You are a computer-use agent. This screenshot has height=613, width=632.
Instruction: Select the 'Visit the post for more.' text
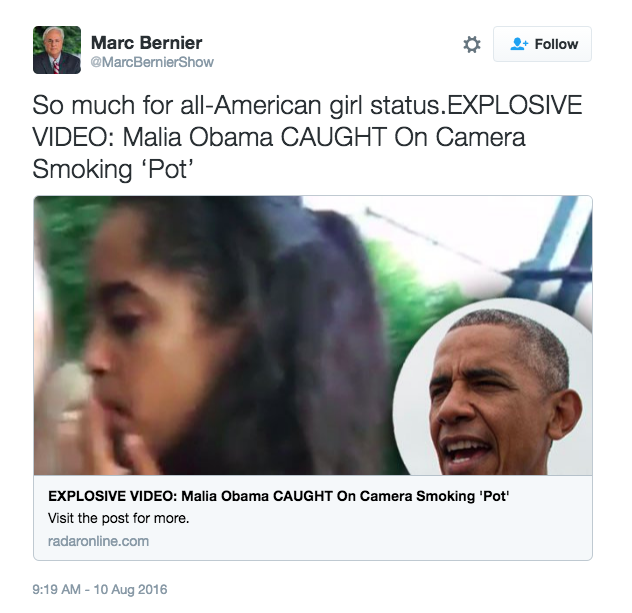pos(118,518)
